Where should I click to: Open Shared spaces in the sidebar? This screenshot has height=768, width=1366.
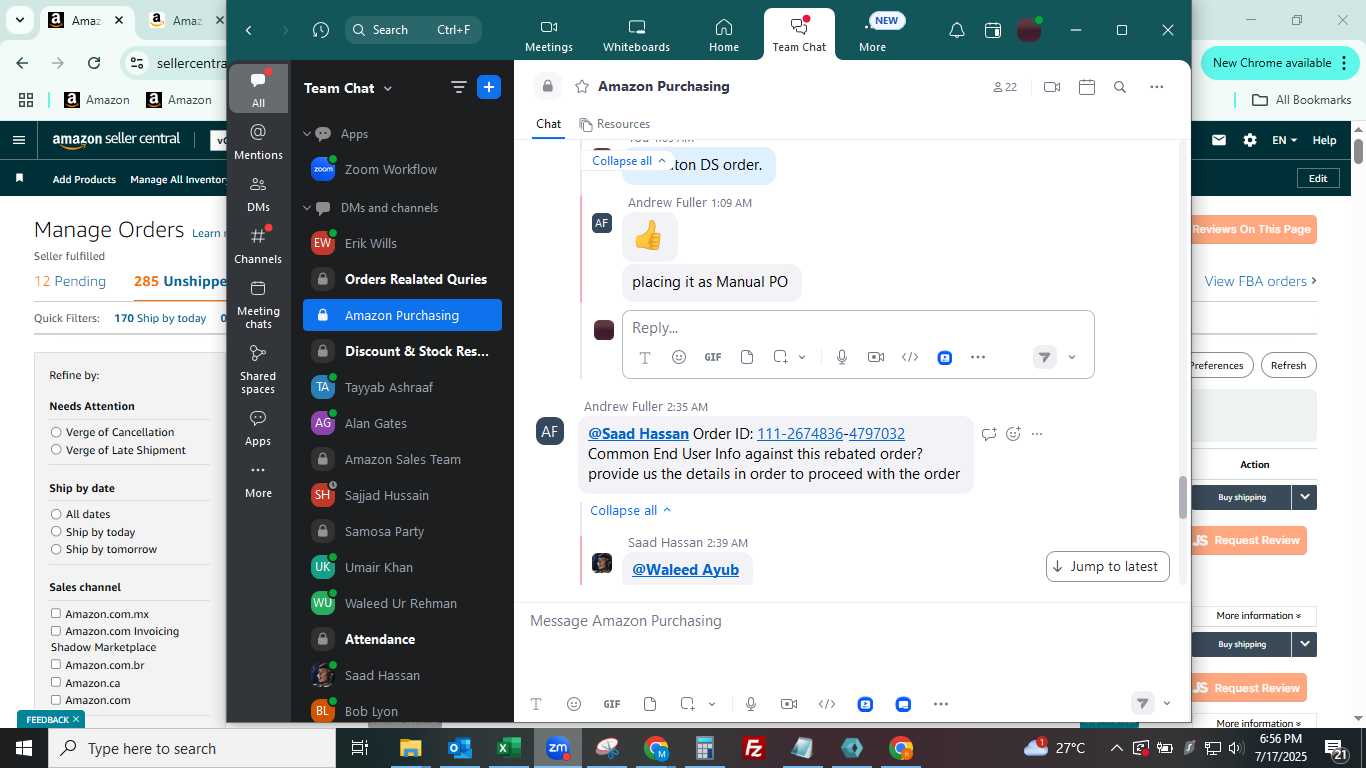tap(258, 369)
